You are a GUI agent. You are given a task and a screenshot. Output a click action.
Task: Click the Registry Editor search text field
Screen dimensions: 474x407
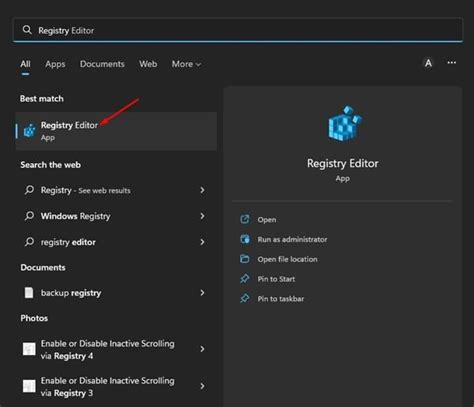238,30
